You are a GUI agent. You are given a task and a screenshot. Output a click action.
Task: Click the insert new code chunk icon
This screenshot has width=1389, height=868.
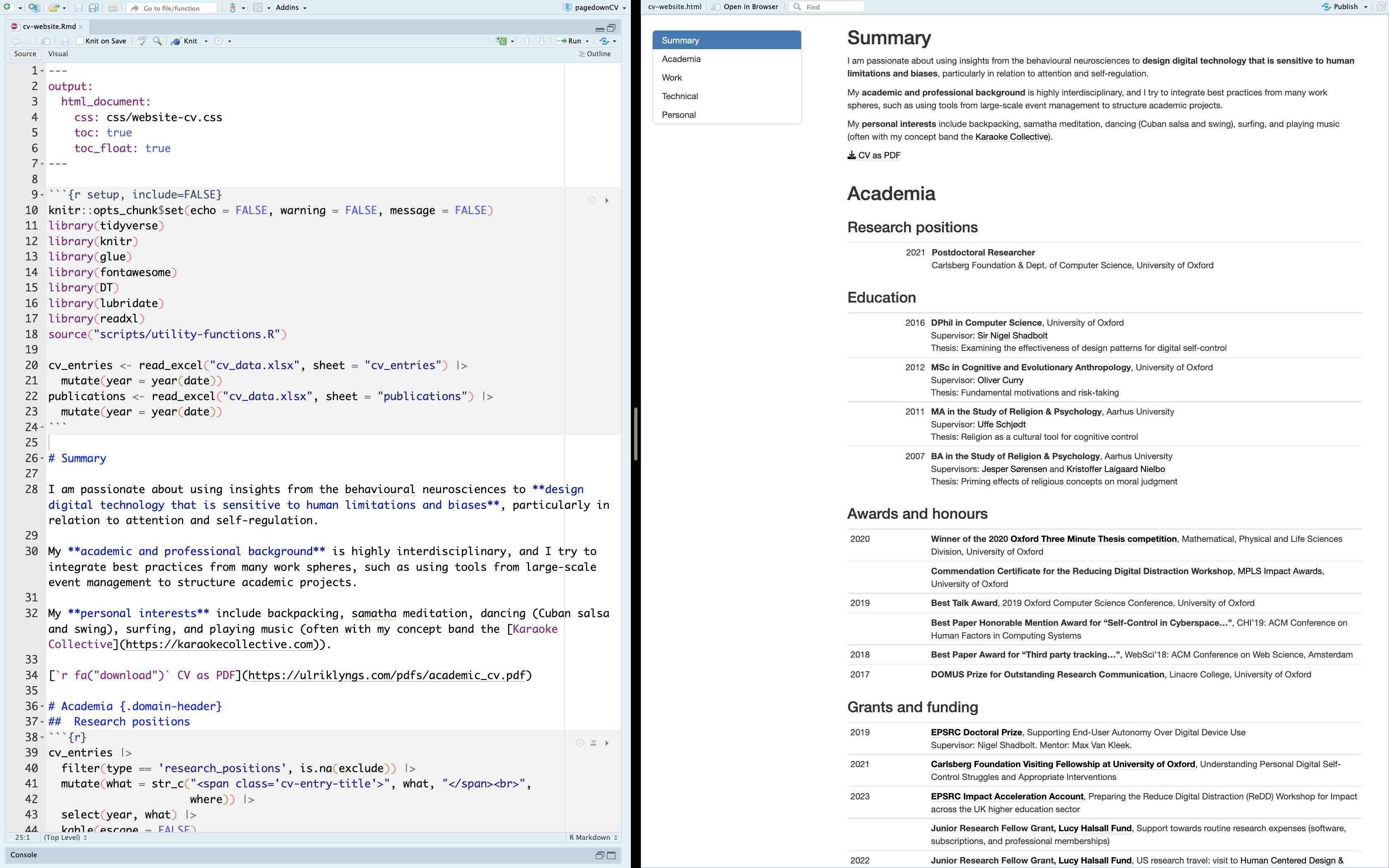(x=502, y=41)
